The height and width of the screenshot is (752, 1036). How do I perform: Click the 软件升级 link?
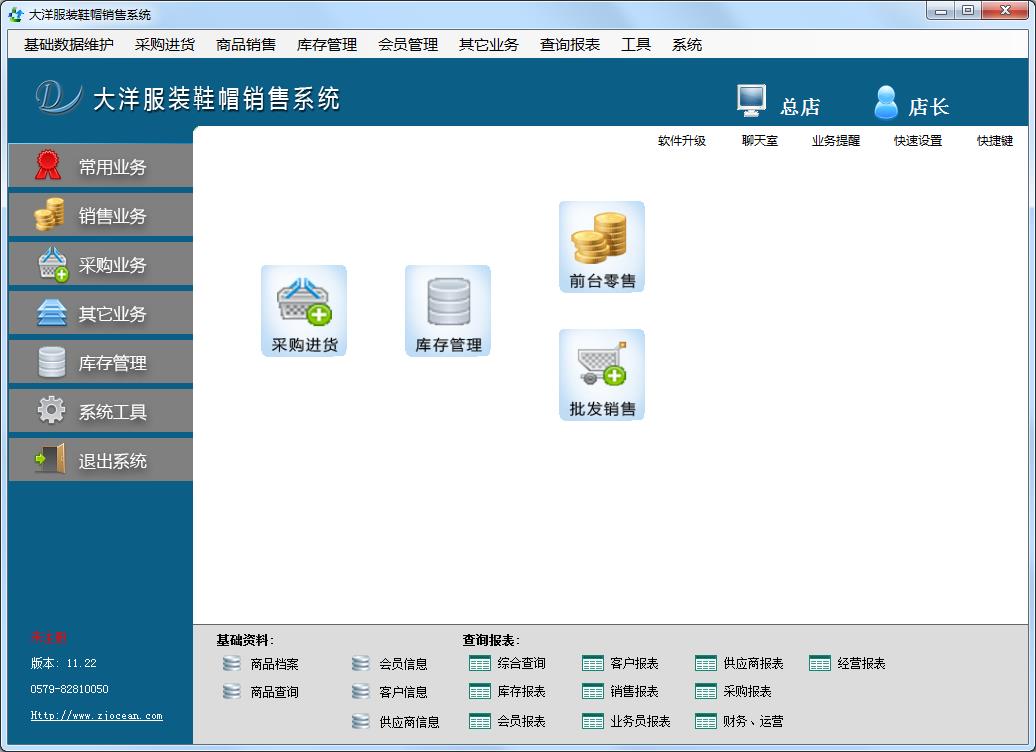point(682,141)
